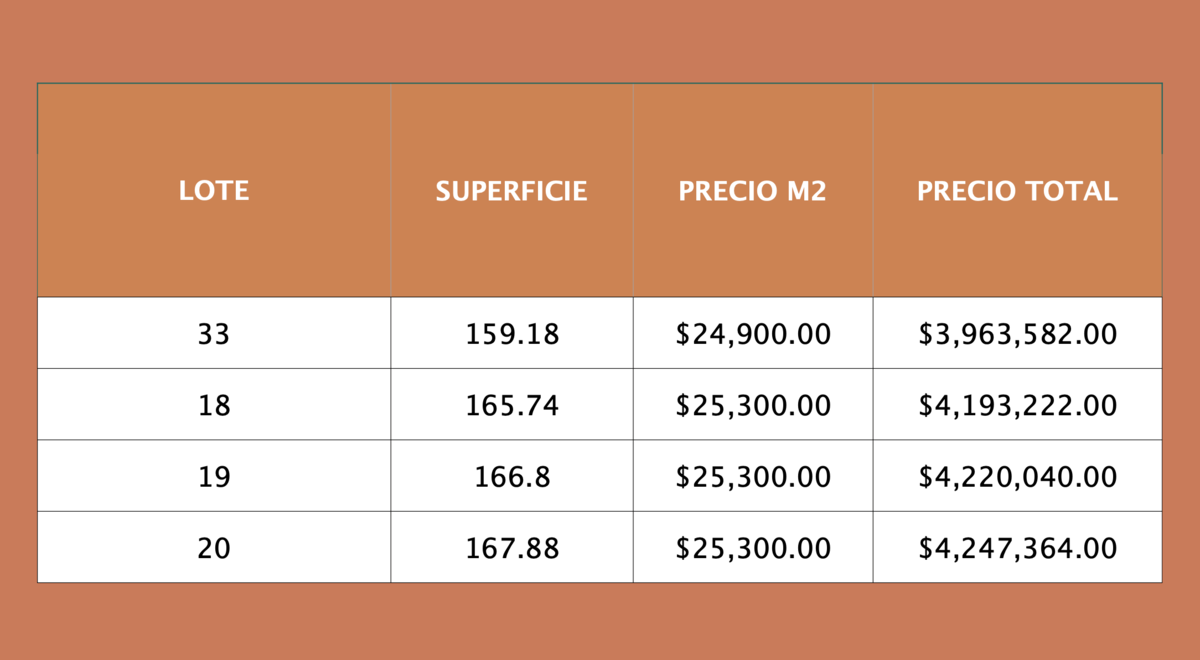Click the LOTE column header
1200x660 pixels.
[x=214, y=191]
